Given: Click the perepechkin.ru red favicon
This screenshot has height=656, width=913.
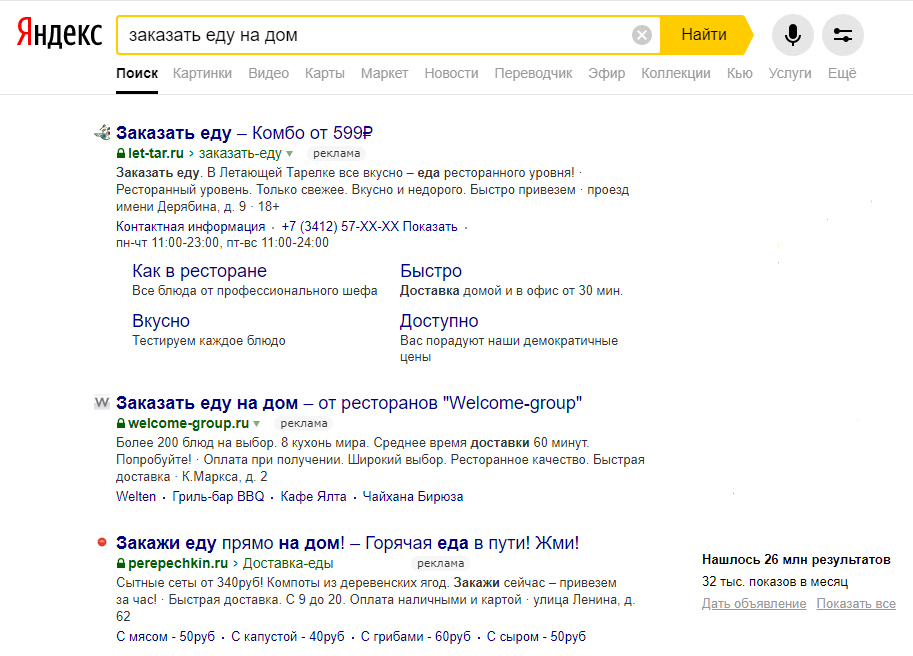Looking at the screenshot, I should click(102, 542).
